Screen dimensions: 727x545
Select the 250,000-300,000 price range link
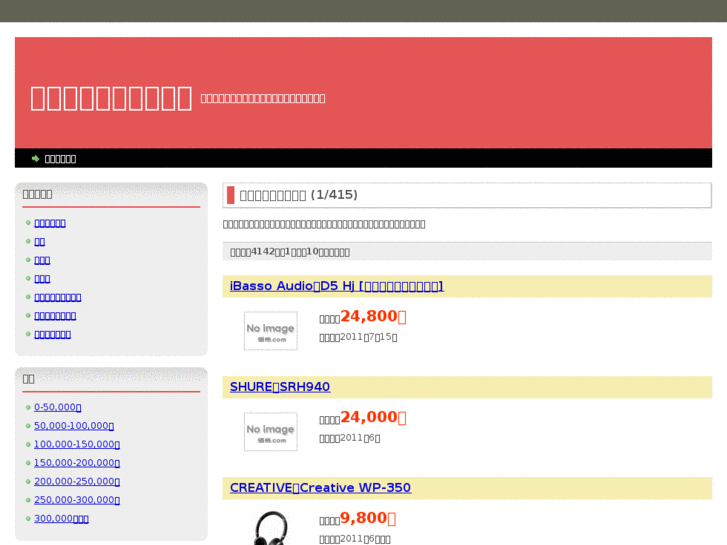click(x=77, y=500)
